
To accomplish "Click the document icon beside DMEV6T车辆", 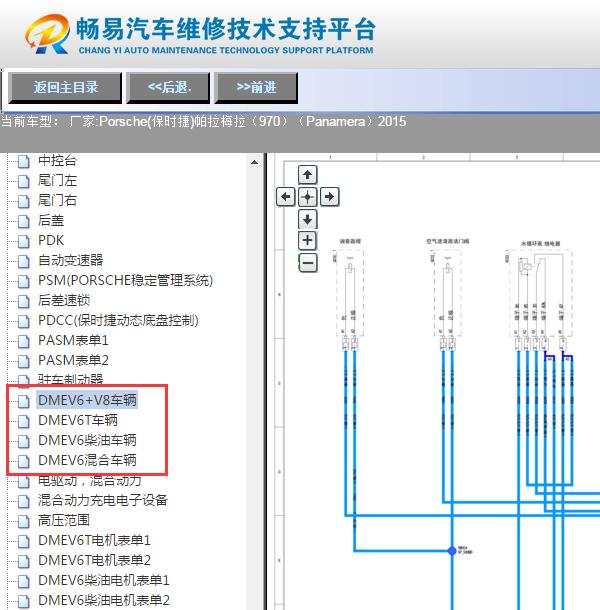I will point(24,421).
